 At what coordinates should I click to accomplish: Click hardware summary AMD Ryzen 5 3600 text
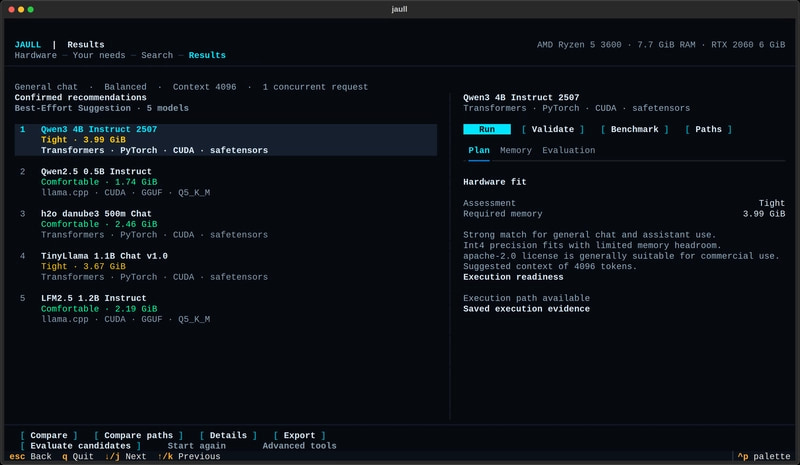pyautogui.click(x=661, y=44)
